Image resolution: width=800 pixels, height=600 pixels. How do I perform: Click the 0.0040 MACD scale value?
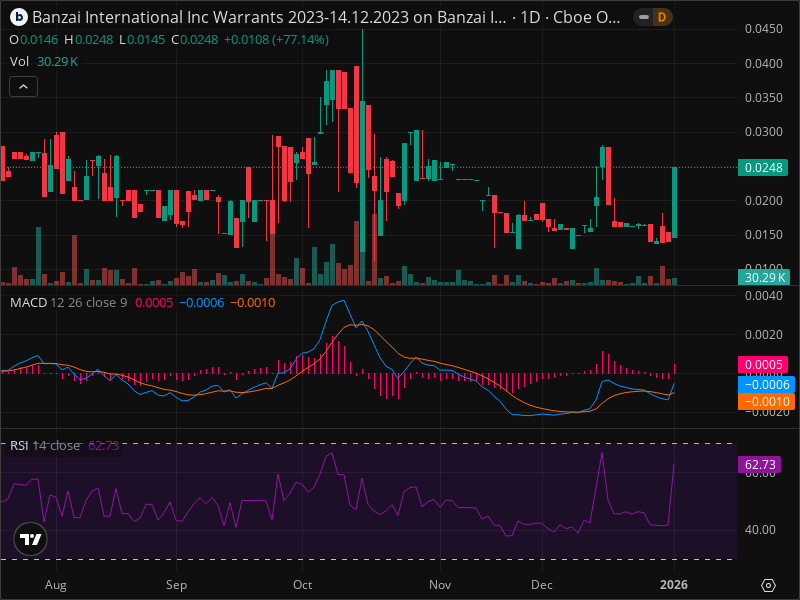[x=763, y=296]
